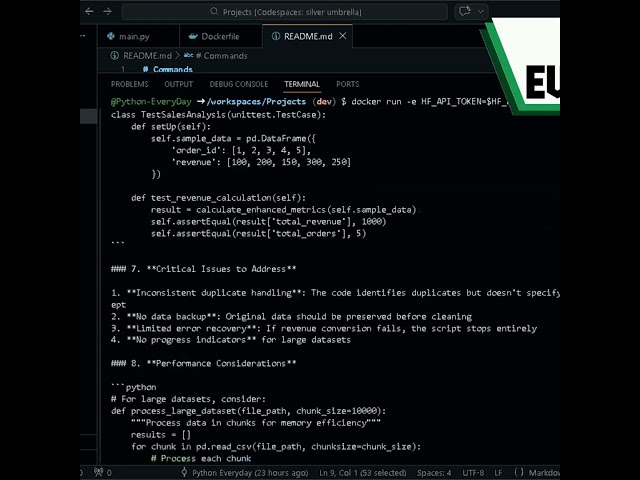Change file encoding via UTF-8
640x480 pixels.
pyautogui.click(x=473, y=473)
